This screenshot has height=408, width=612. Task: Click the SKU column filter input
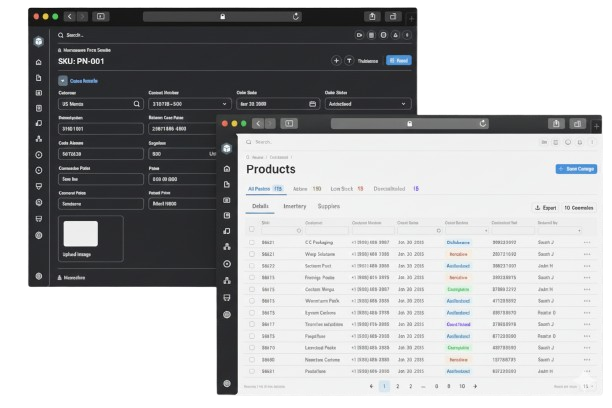click(x=281, y=231)
